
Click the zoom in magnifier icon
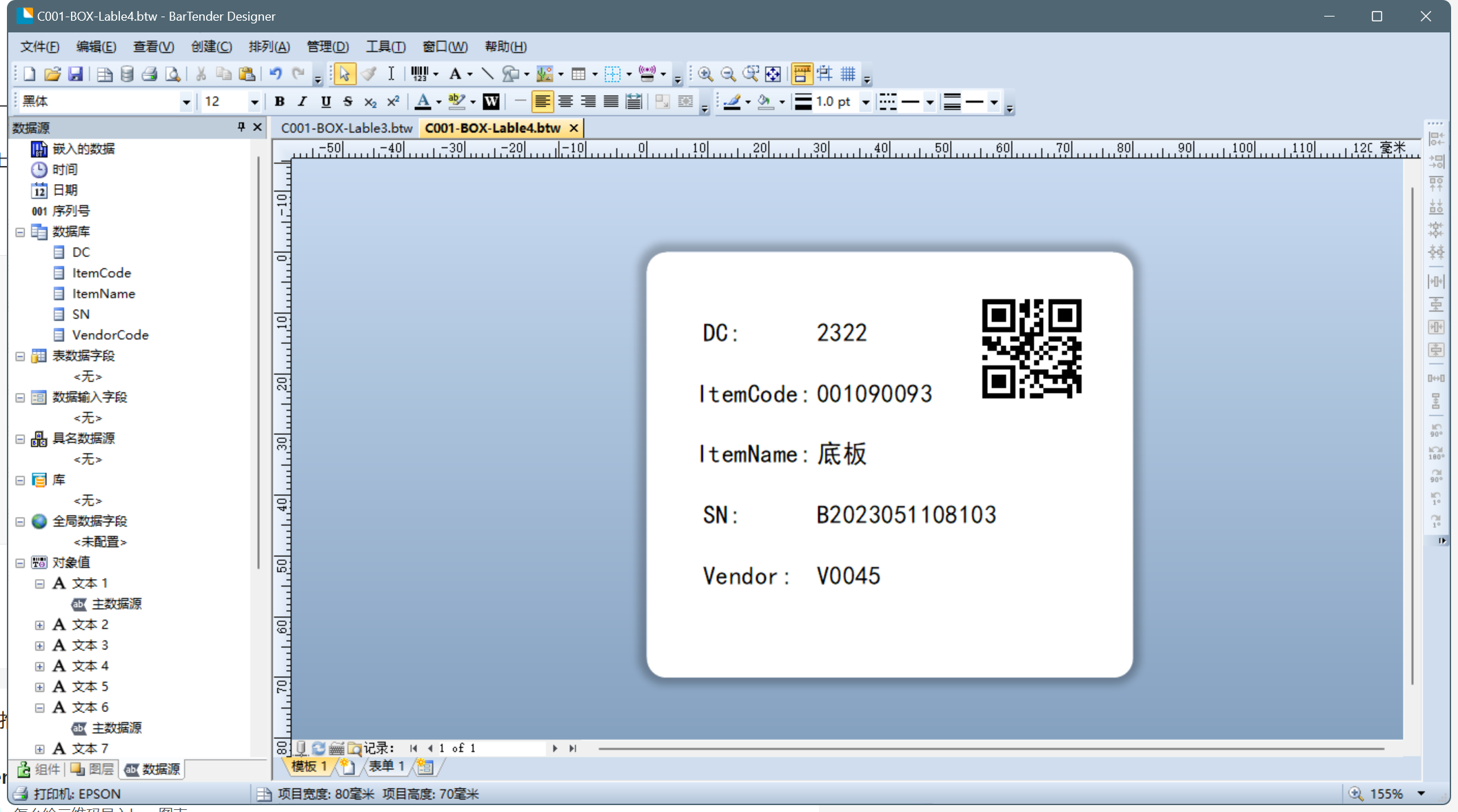[x=705, y=74]
